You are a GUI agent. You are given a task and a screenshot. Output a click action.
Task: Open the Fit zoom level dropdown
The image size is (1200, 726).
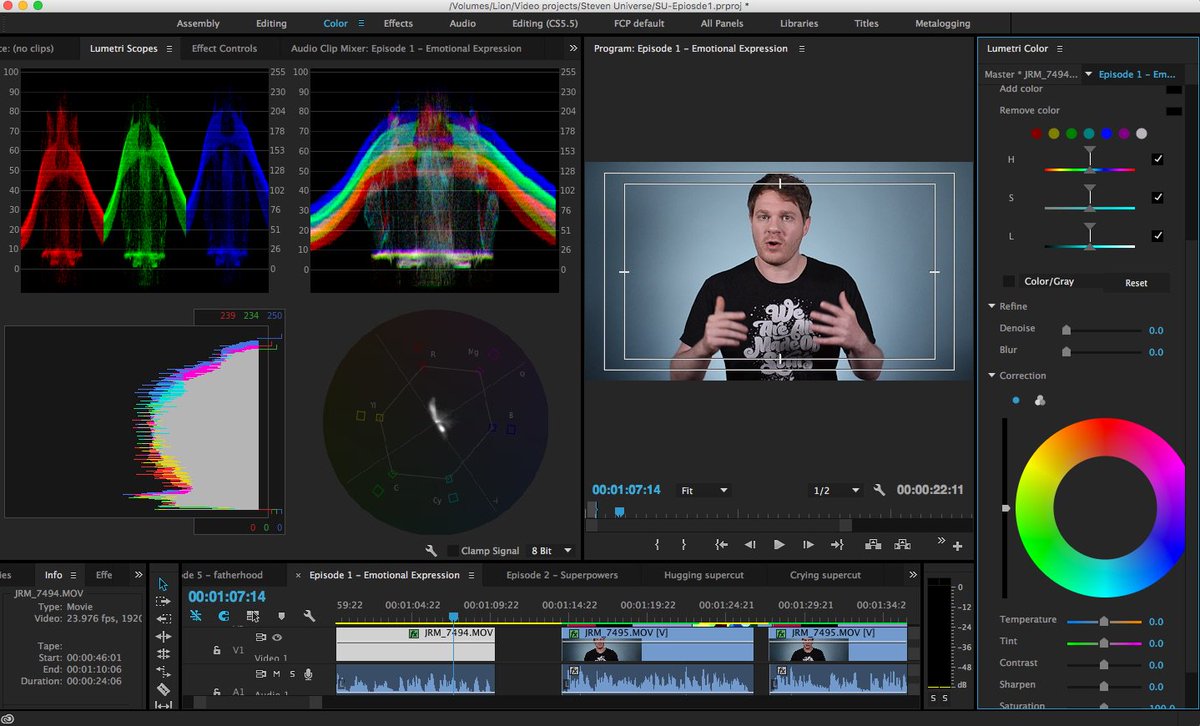click(x=704, y=490)
